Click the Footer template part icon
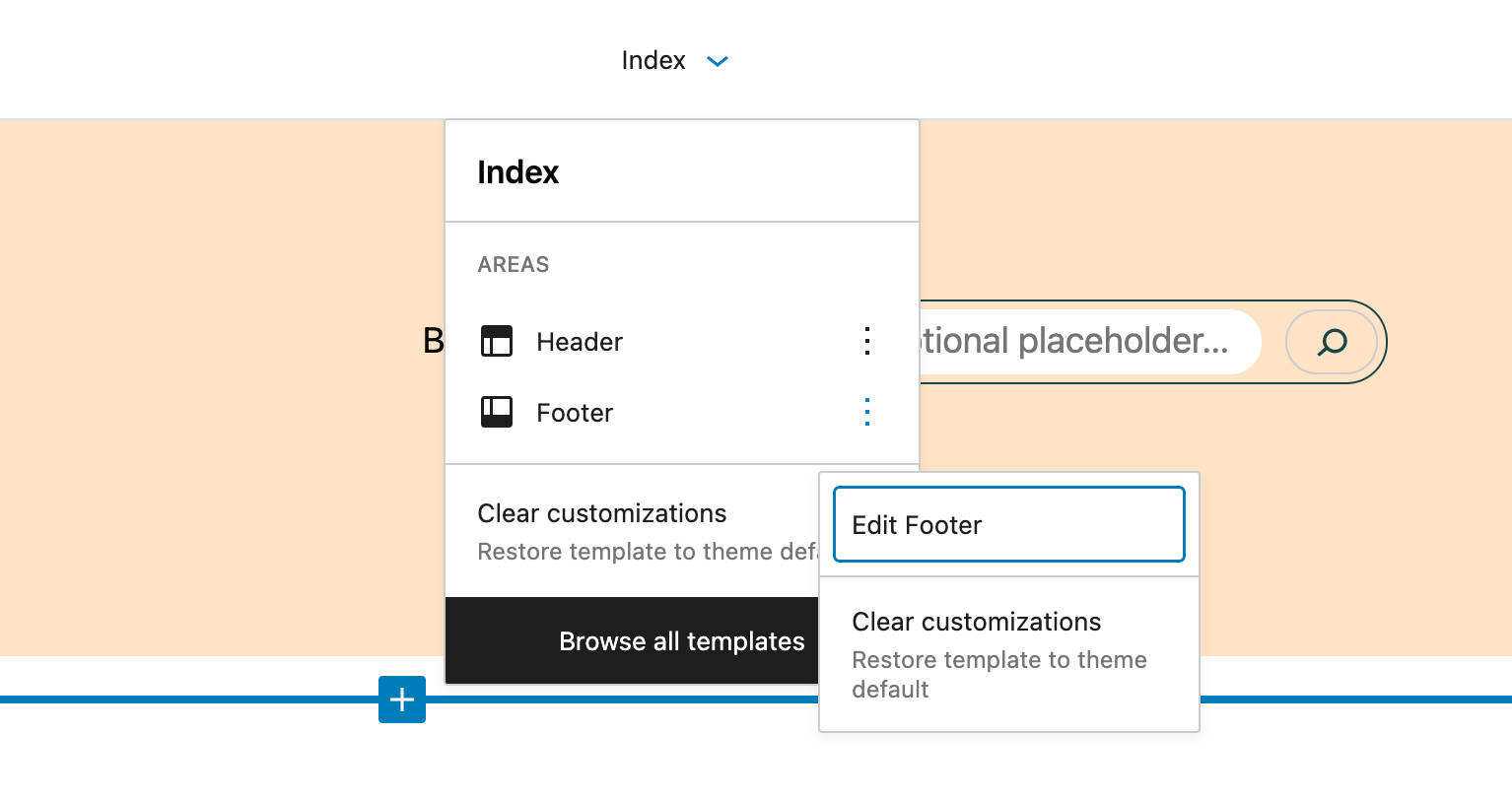This screenshot has width=1512, height=800. click(496, 412)
